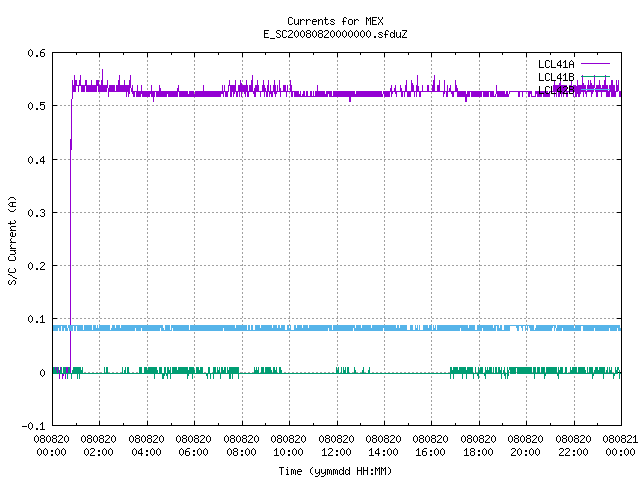The height and width of the screenshot is (480, 640).
Task: Click the purple LCL41A legend line sample
Action: [x=595, y=64]
